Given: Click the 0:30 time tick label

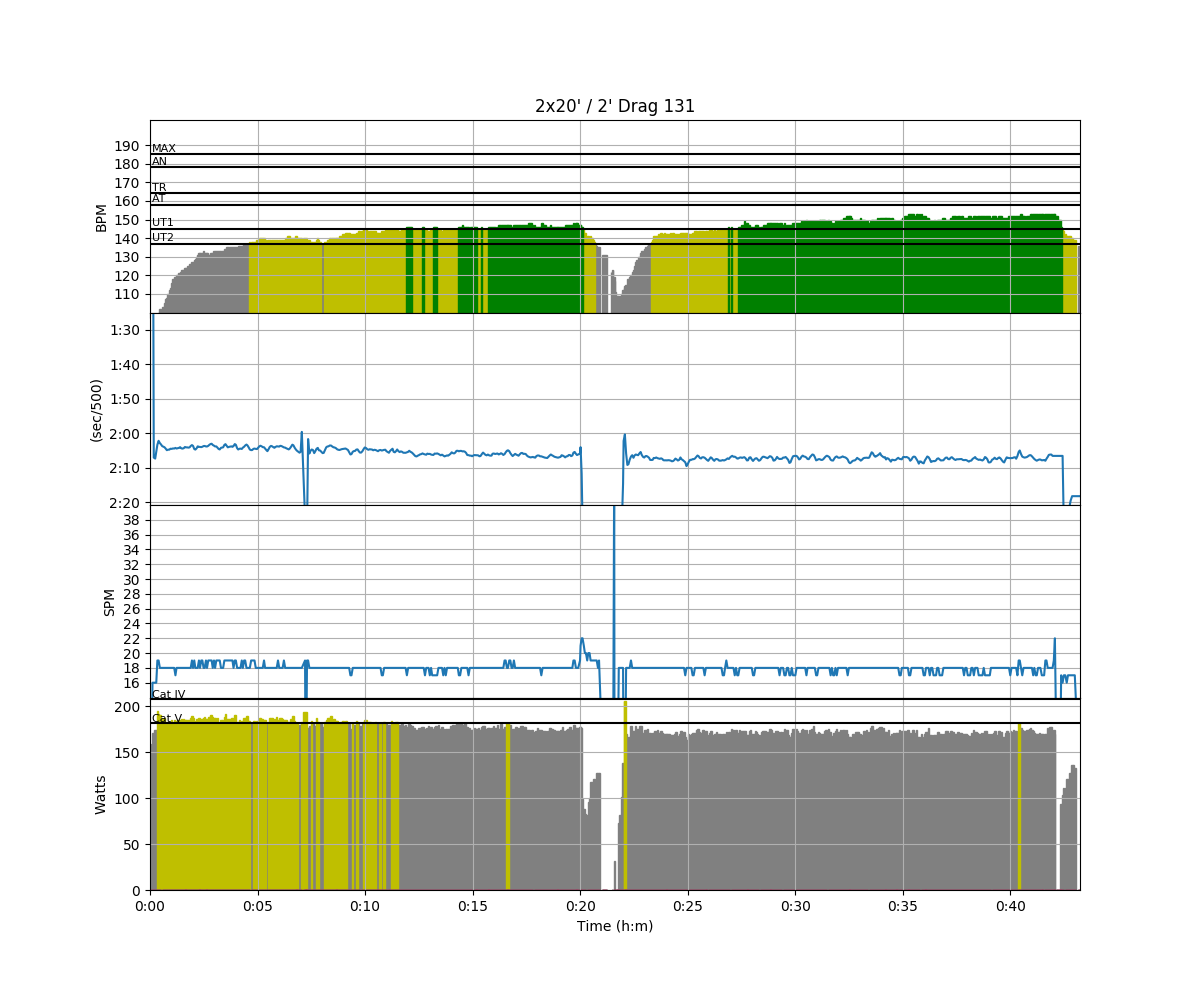Looking at the screenshot, I should point(795,906).
